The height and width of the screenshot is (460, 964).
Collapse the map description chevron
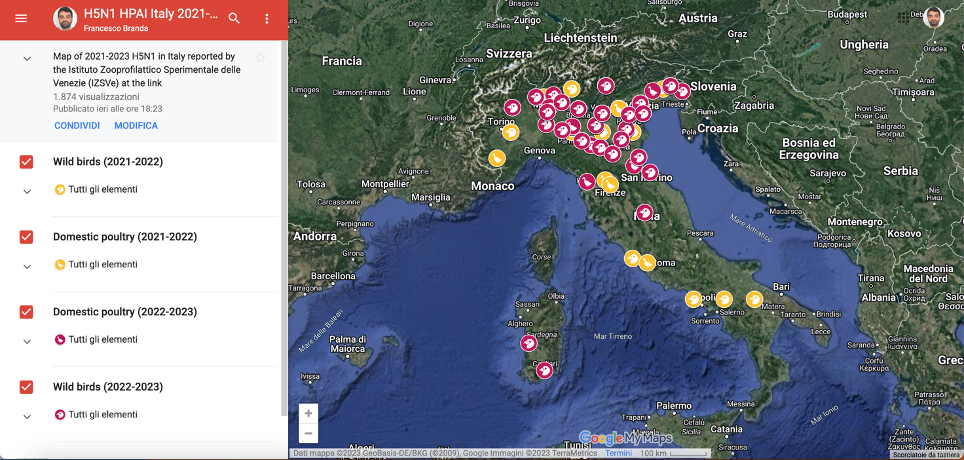(27, 59)
